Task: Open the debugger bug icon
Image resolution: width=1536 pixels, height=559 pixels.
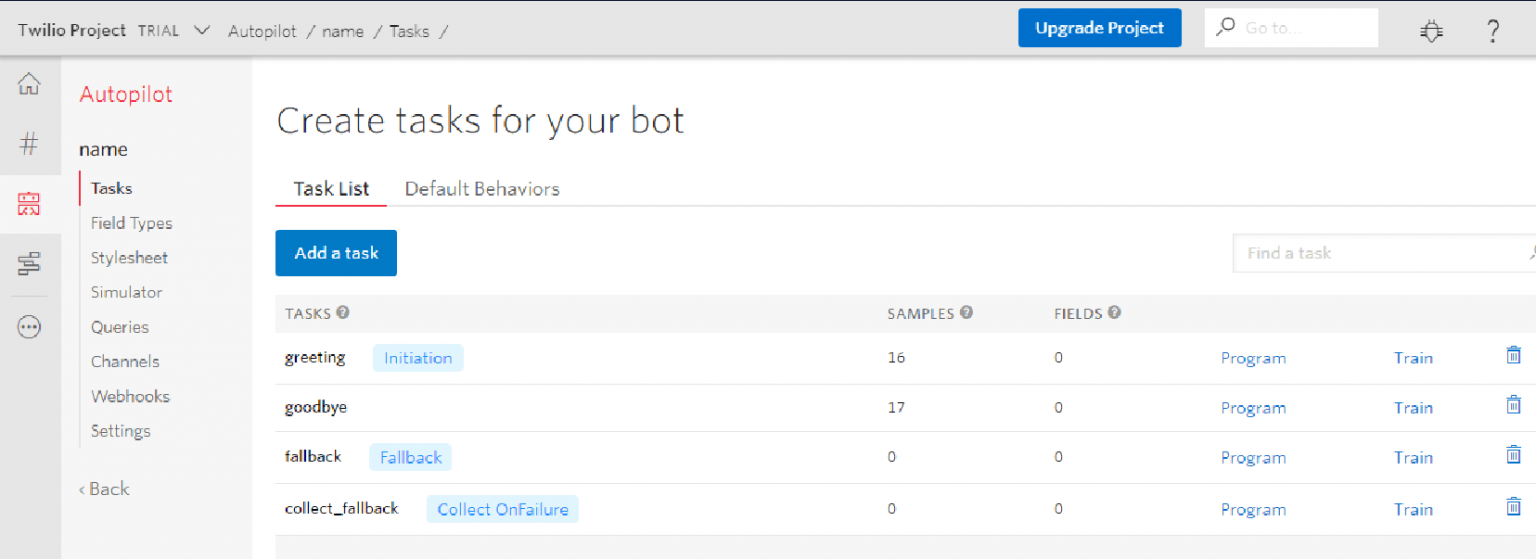Action: point(1432,31)
